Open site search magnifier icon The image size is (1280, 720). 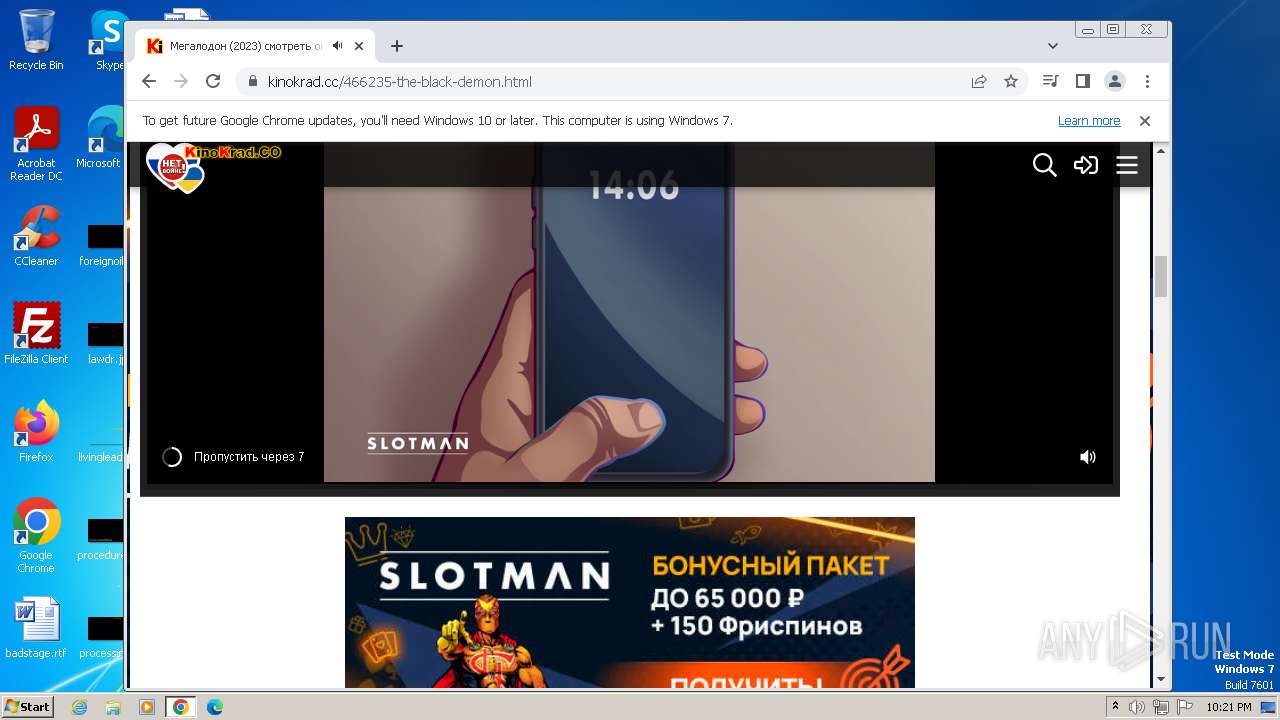pyautogui.click(x=1044, y=165)
